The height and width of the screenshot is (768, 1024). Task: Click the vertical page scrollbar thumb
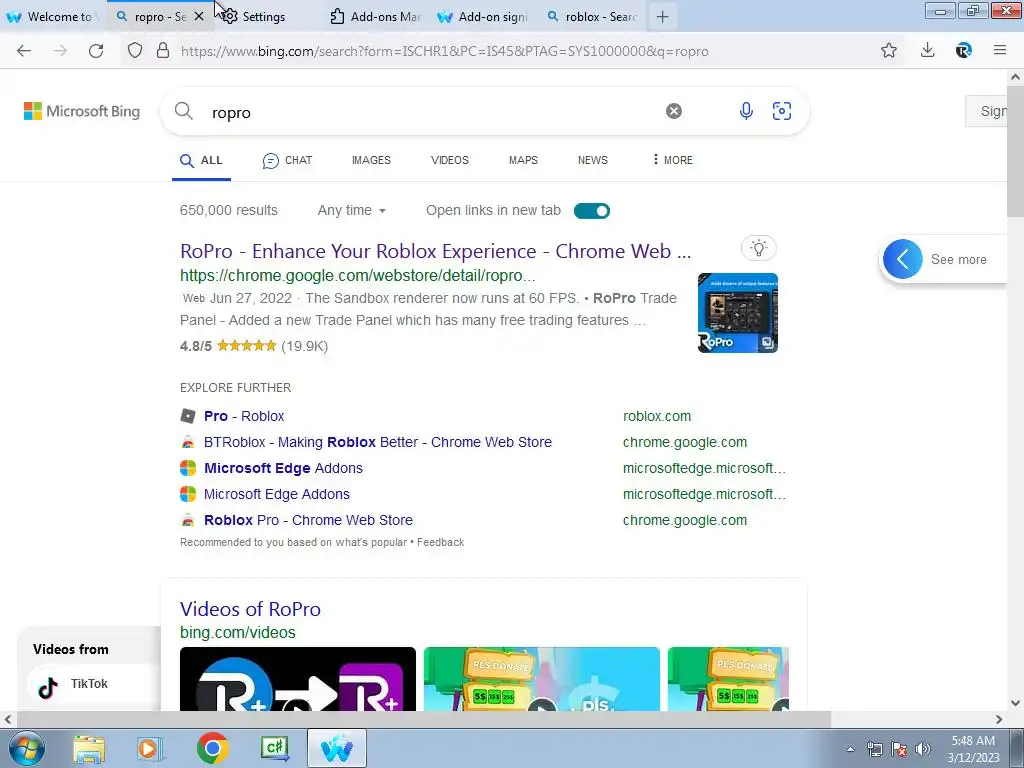click(x=1015, y=151)
